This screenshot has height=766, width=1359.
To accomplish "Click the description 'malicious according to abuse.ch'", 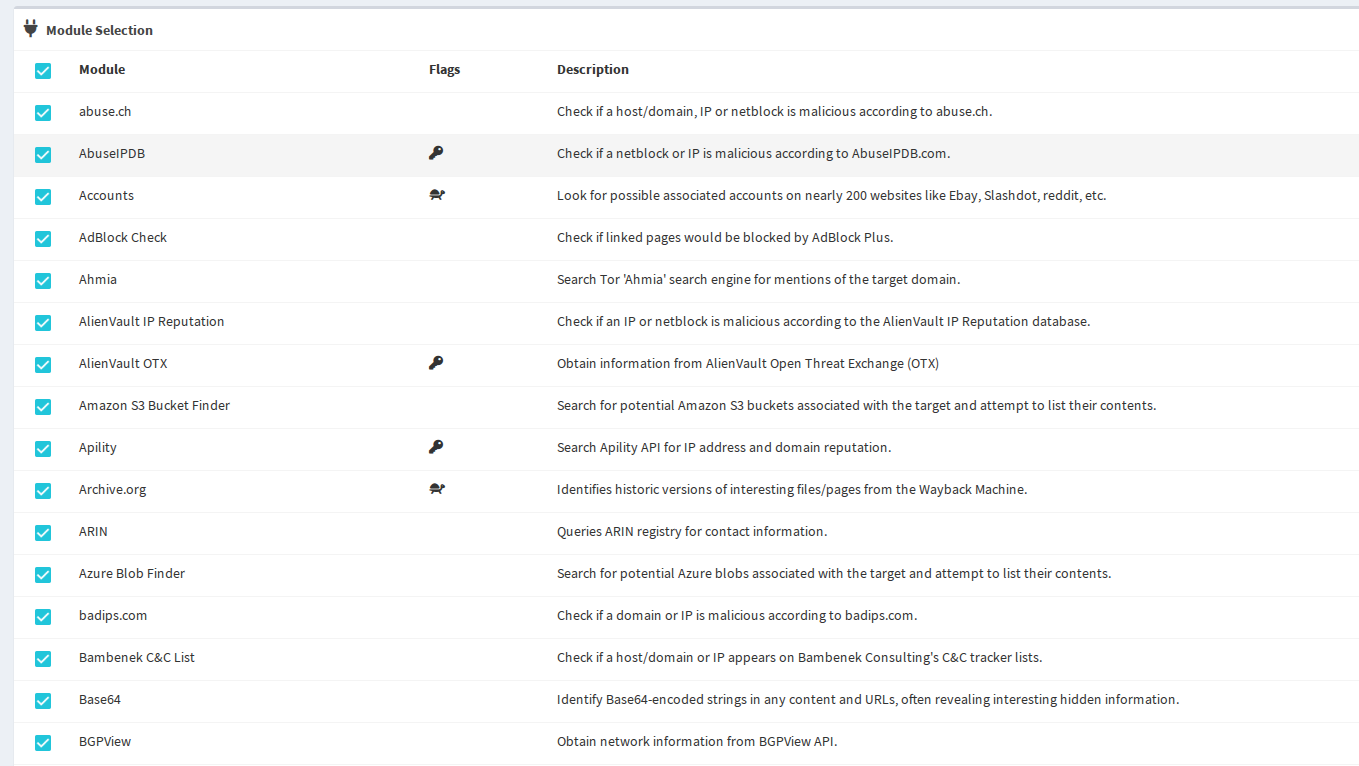I will click(x=775, y=111).
